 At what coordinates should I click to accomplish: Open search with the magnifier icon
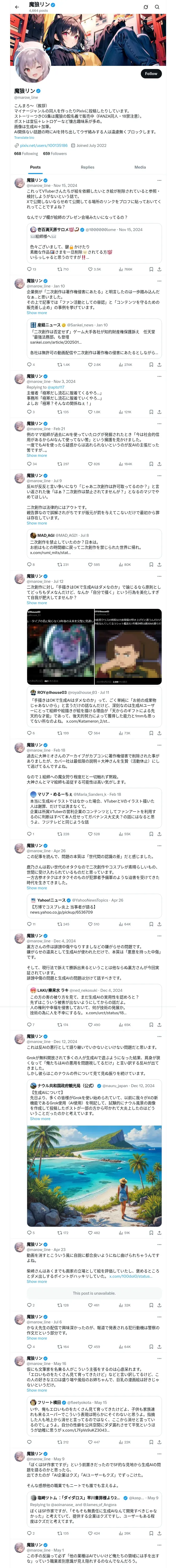coord(157,7)
